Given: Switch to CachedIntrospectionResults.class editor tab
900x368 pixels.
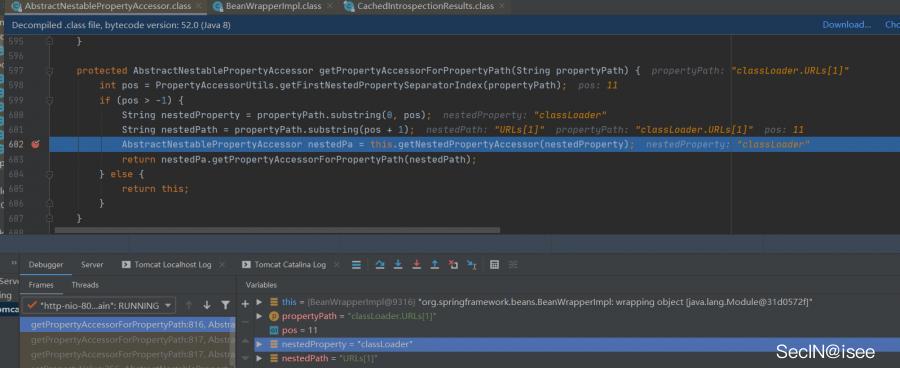Looking at the screenshot, I should pyautogui.click(x=425, y=6).
